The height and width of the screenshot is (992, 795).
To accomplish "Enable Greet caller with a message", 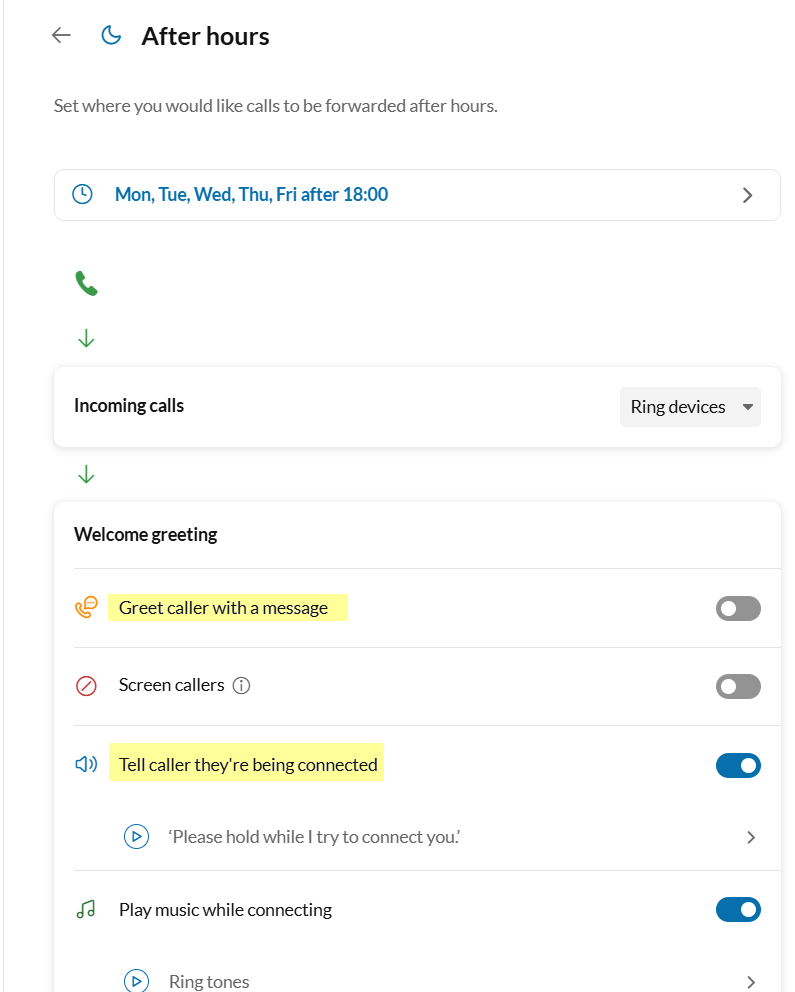I will point(738,608).
